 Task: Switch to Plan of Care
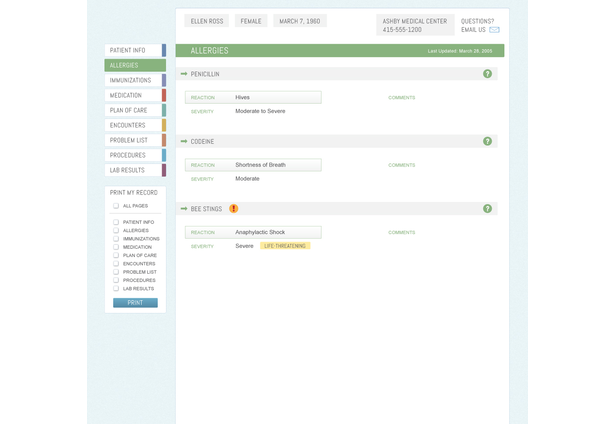coord(135,110)
